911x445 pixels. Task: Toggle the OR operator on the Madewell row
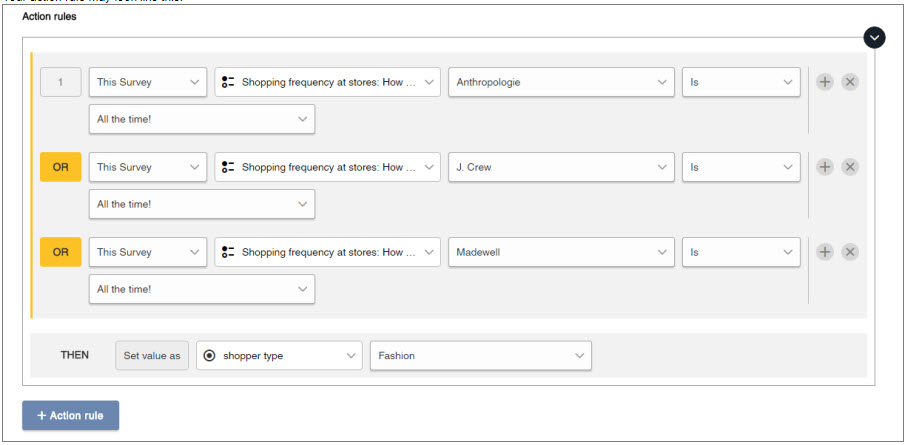(x=60, y=252)
